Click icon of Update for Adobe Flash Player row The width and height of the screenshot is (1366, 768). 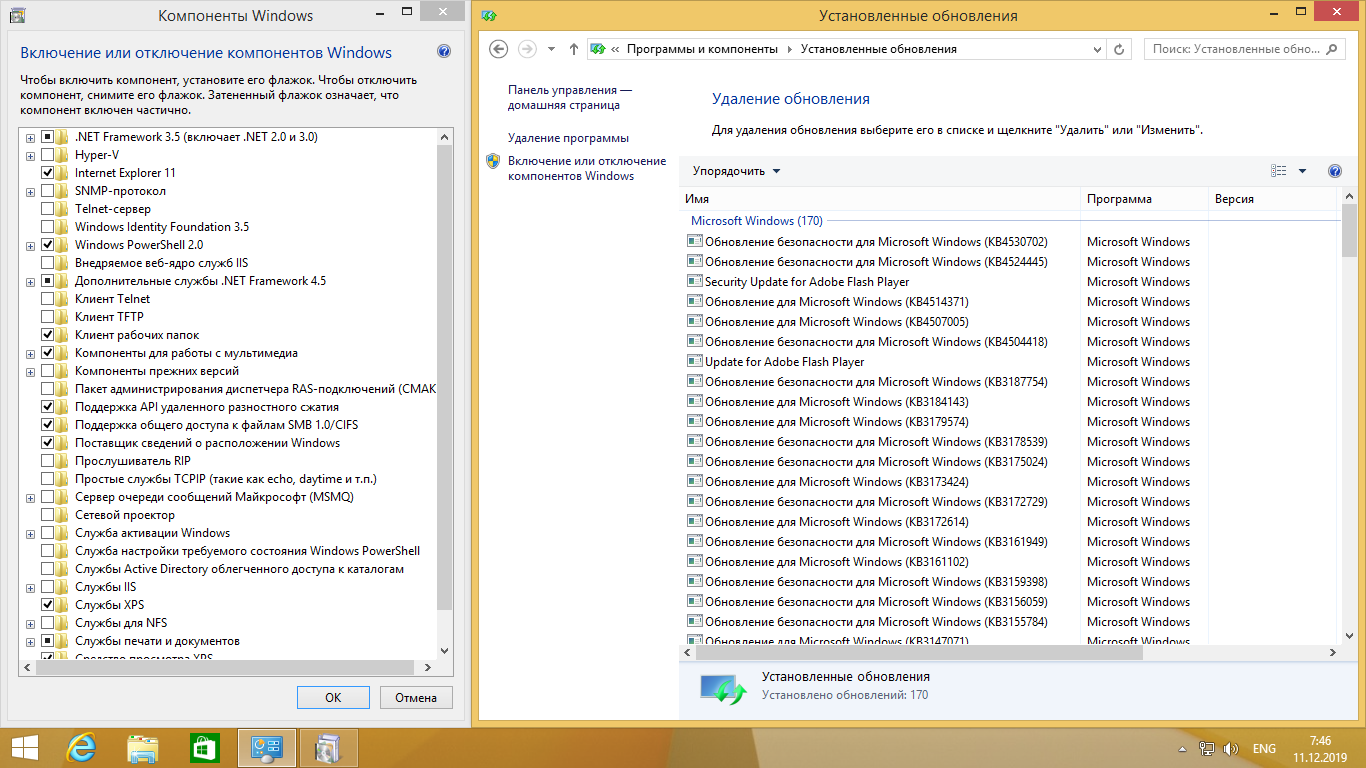point(695,361)
